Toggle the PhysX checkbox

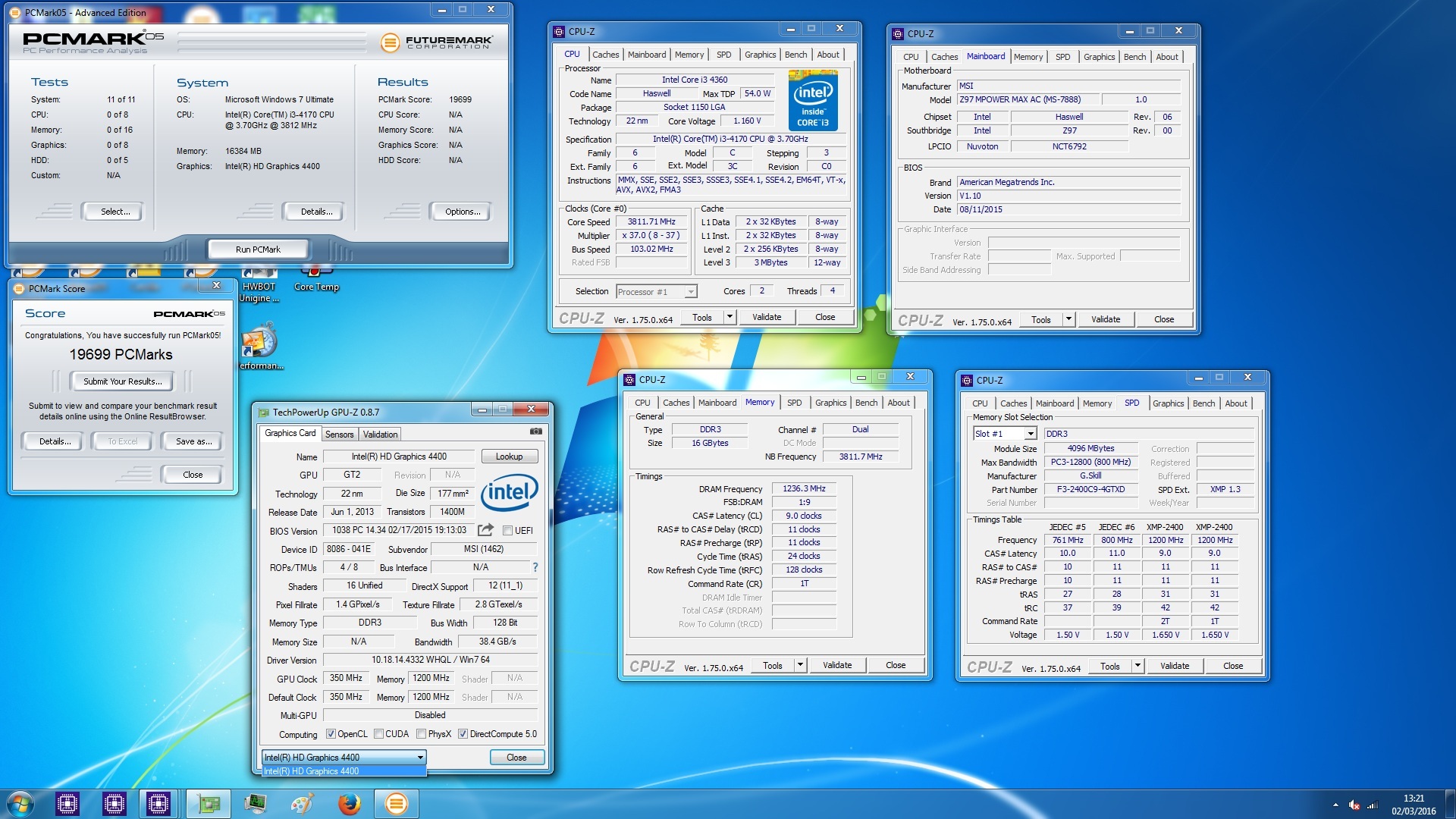pos(421,734)
